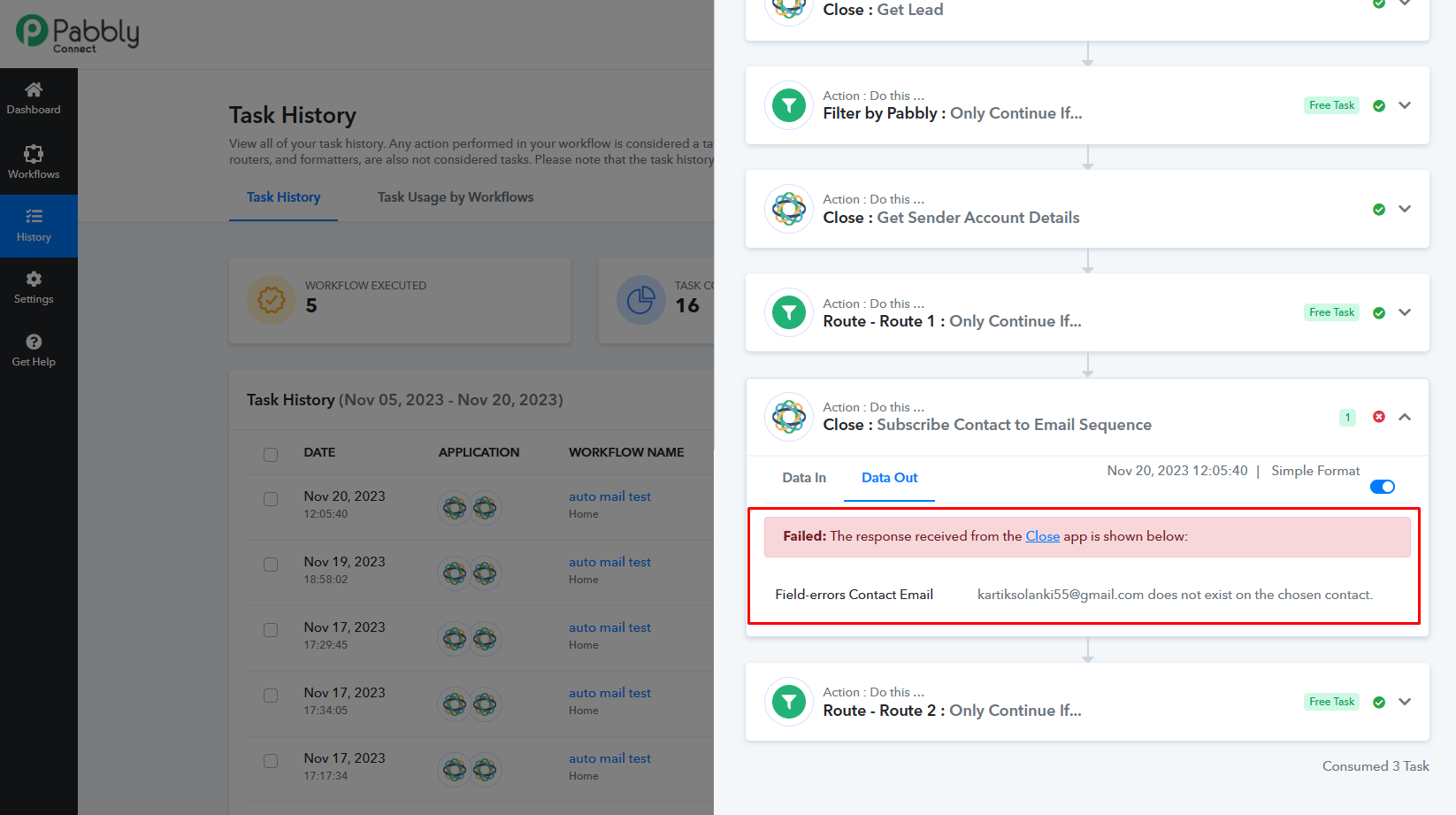Click the green success icon on Route 1
Viewport: 1456px width, 815px height.
1379,313
